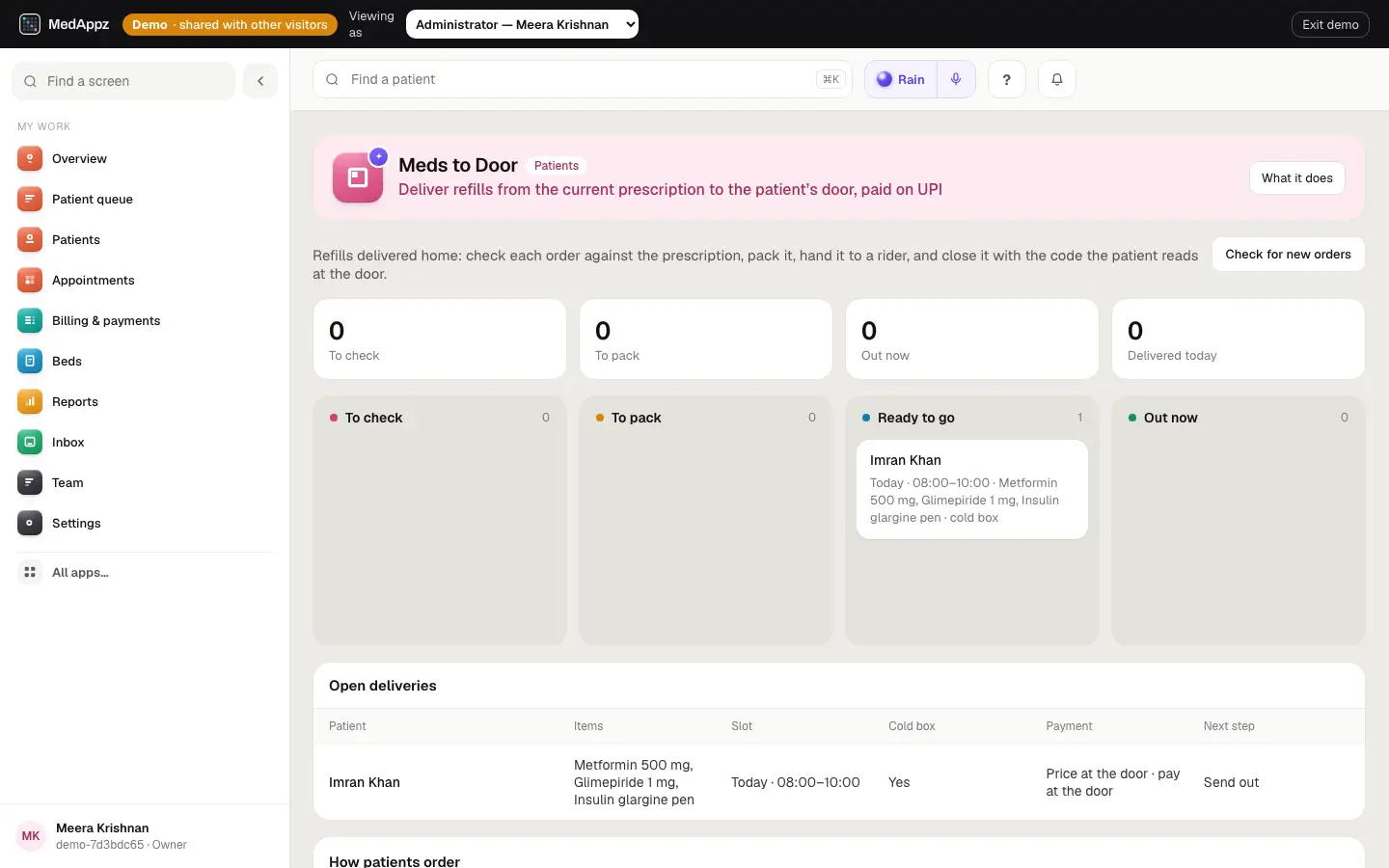Click the To pack count card
This screenshot has width=1389, height=868.
(x=706, y=339)
